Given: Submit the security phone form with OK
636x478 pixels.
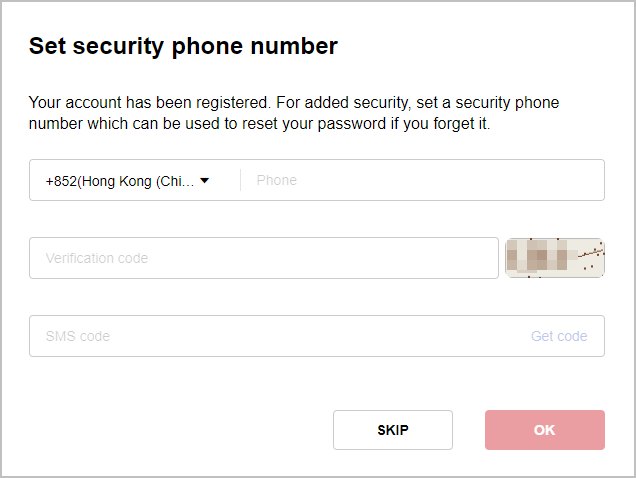Looking at the screenshot, I should [545, 430].
